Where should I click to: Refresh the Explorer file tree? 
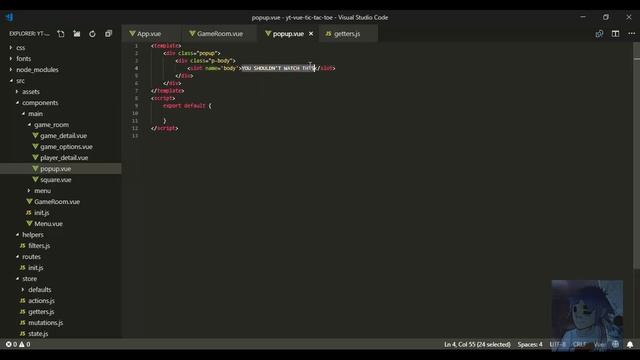[x=92, y=34]
